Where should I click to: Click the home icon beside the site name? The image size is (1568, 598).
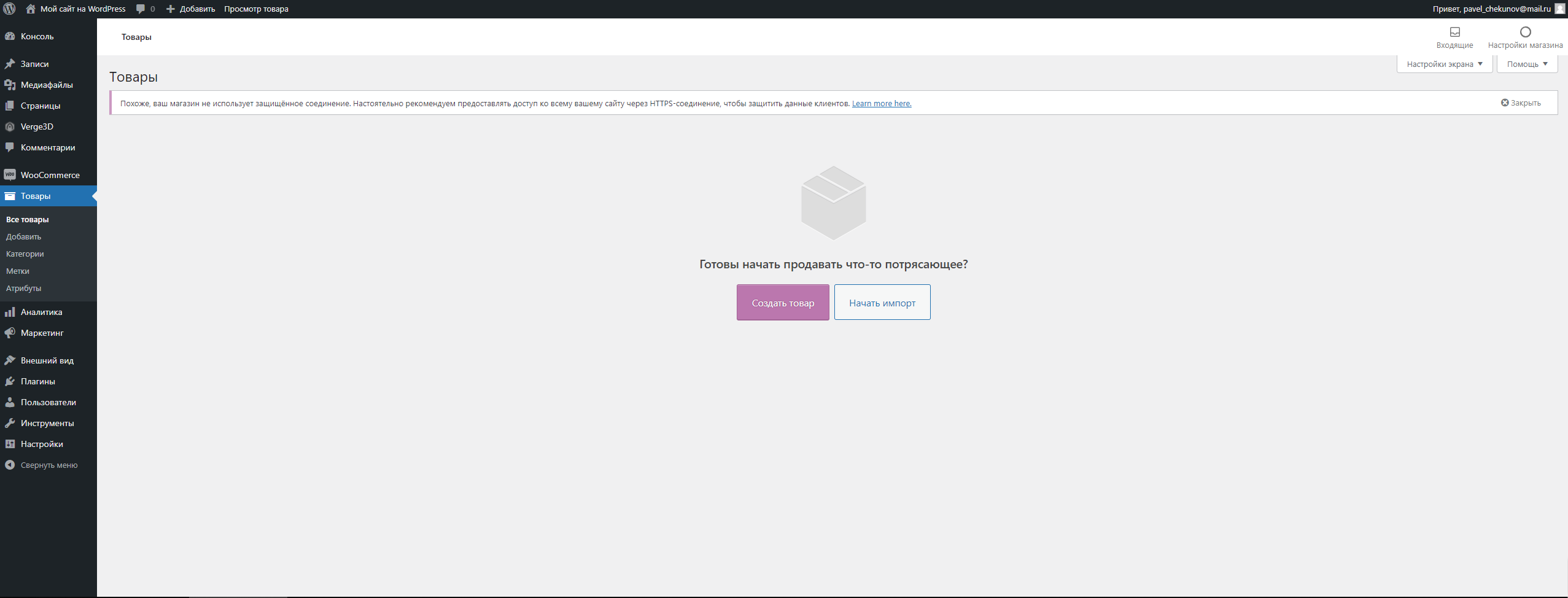click(x=31, y=9)
